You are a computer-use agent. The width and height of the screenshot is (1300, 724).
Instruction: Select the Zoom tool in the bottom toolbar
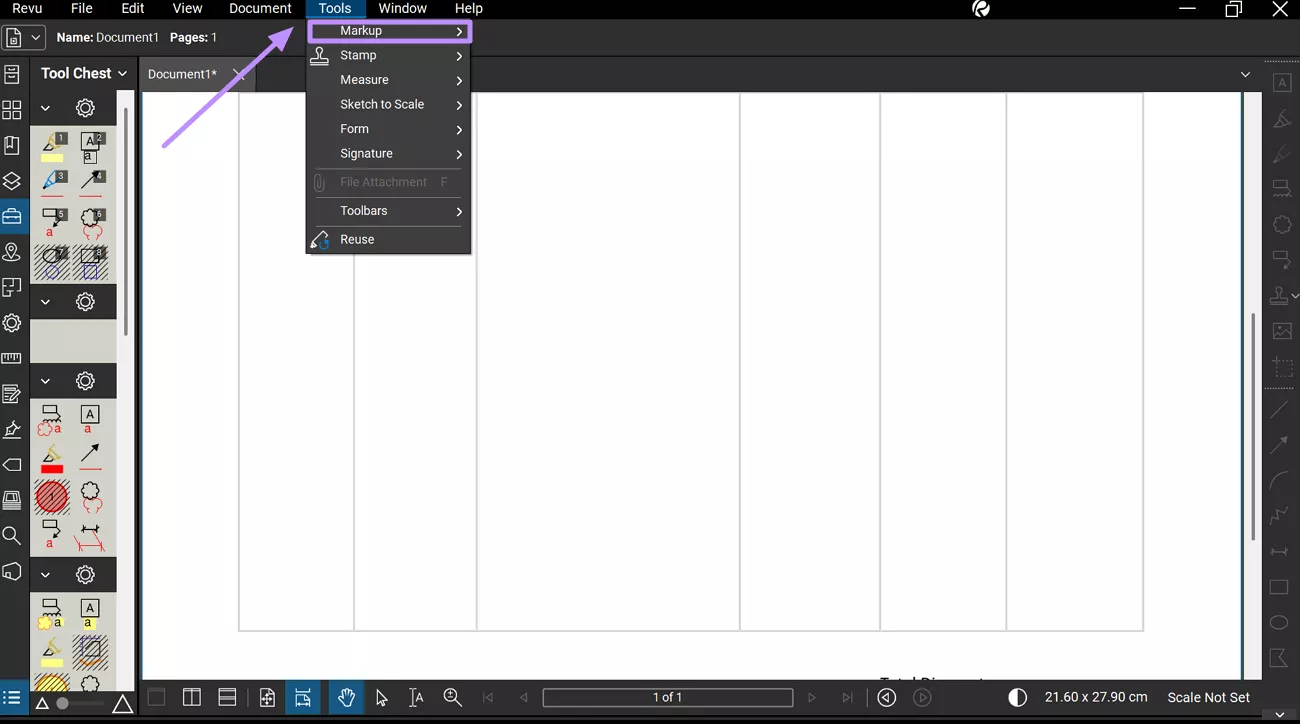click(452, 697)
